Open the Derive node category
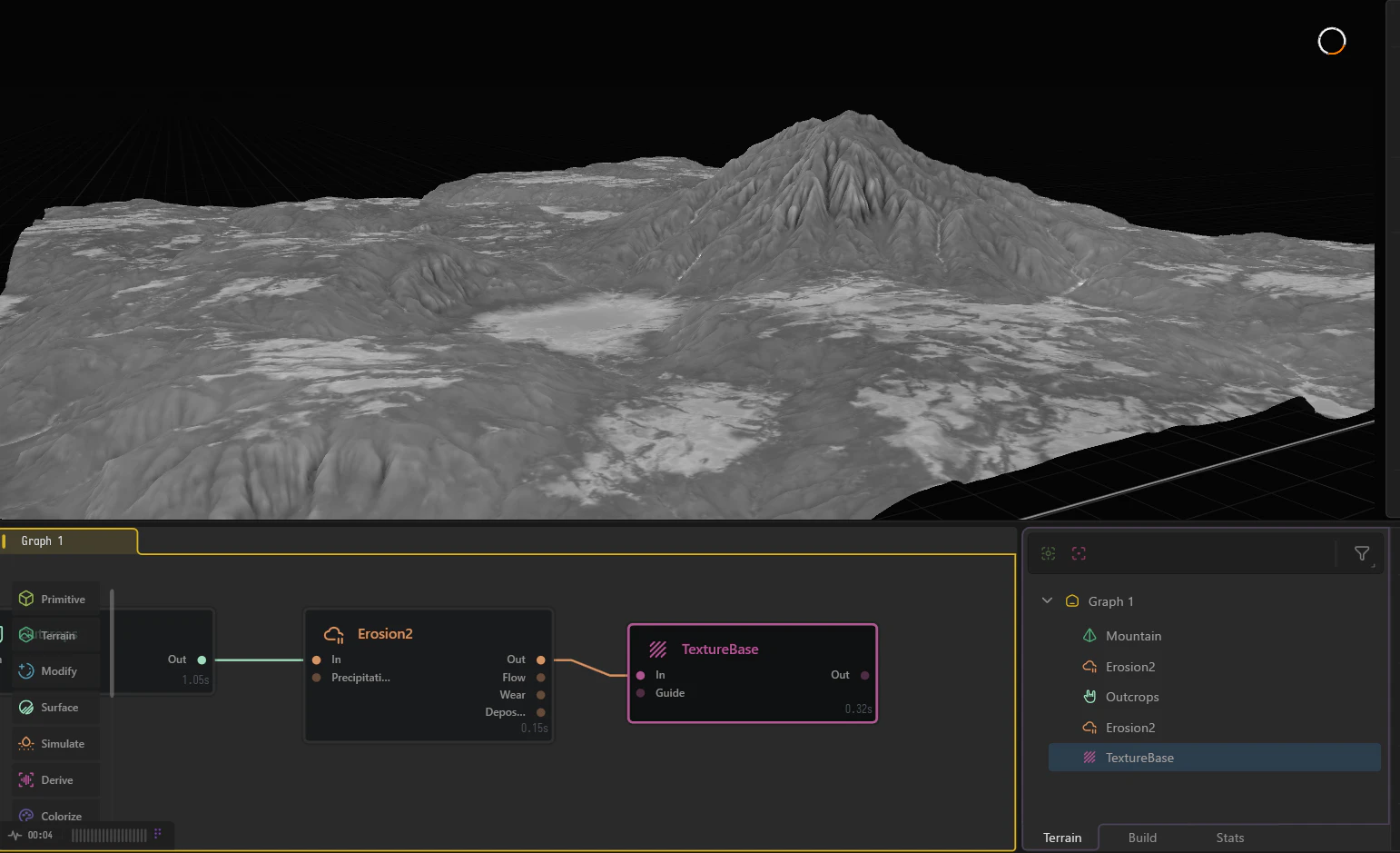Image resolution: width=1400 pixels, height=853 pixels. (55, 780)
